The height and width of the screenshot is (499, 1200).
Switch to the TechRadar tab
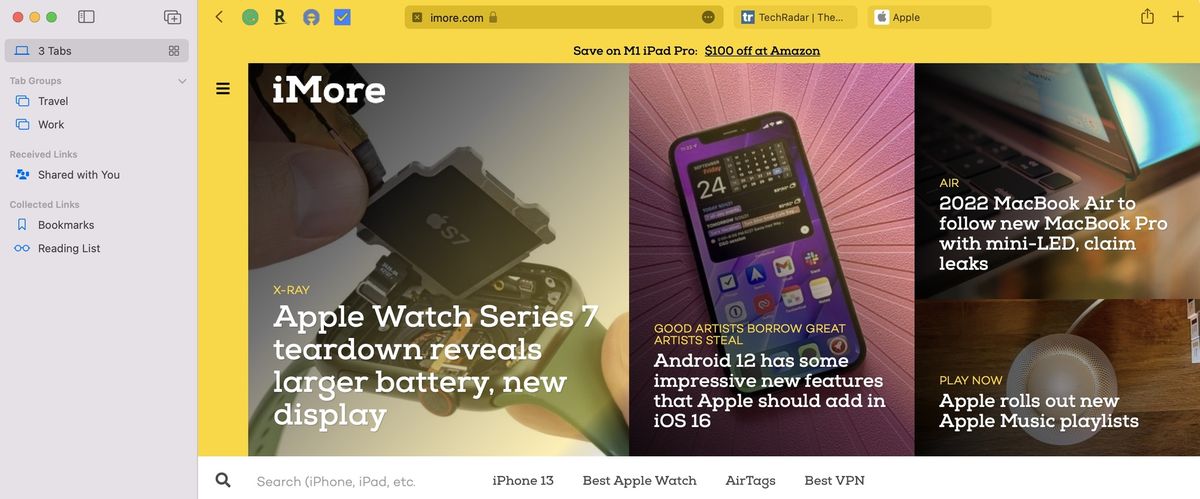[x=796, y=17]
